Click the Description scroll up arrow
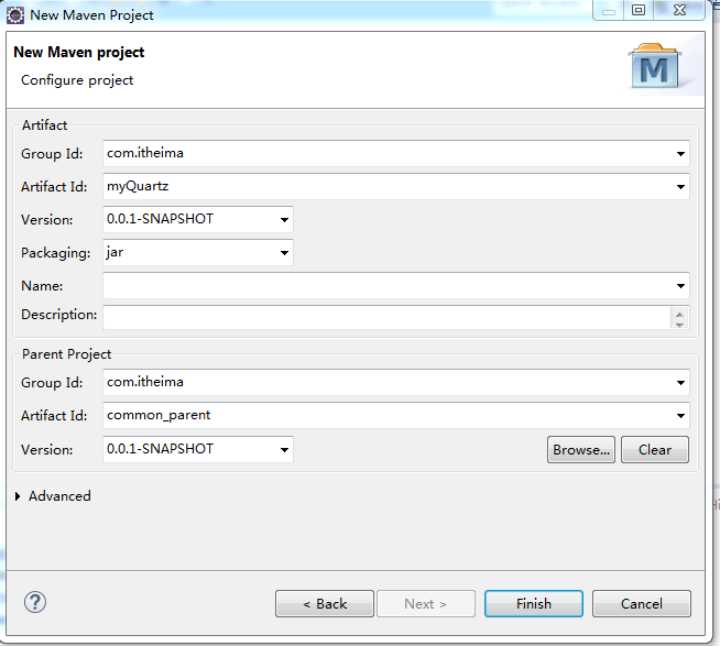 click(x=680, y=313)
